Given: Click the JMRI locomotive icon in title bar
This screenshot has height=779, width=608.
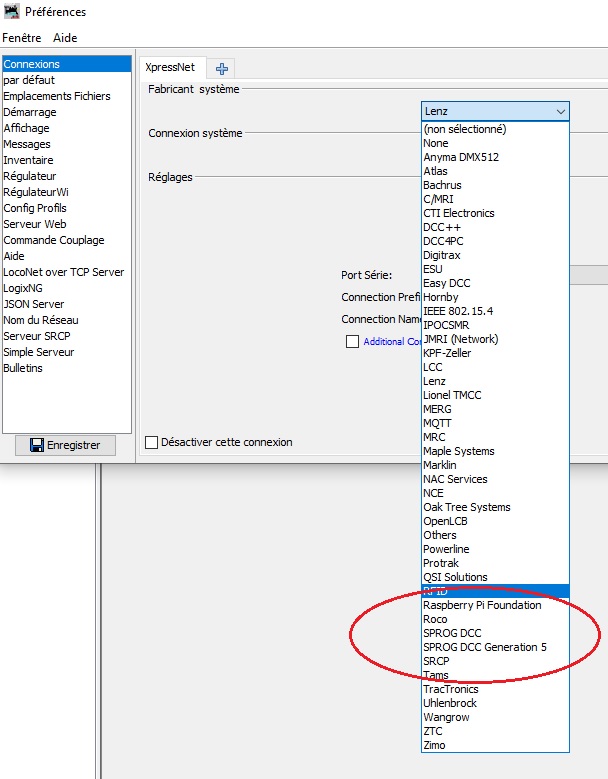Looking at the screenshot, I should (x=11, y=11).
